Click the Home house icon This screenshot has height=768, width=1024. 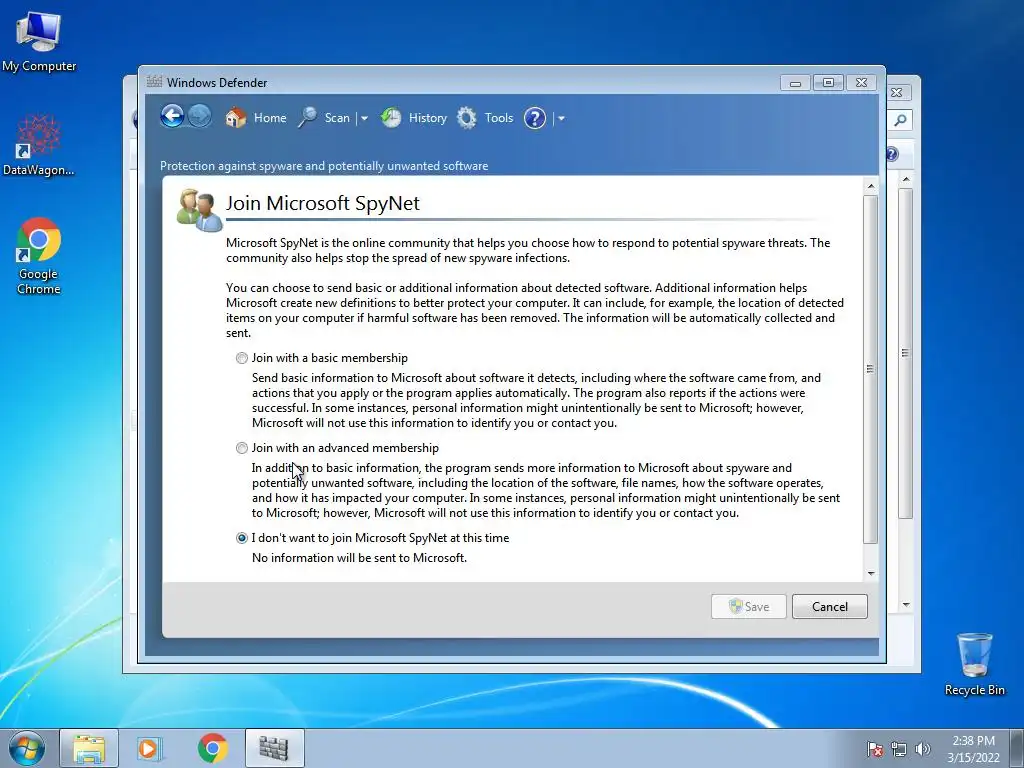point(236,118)
